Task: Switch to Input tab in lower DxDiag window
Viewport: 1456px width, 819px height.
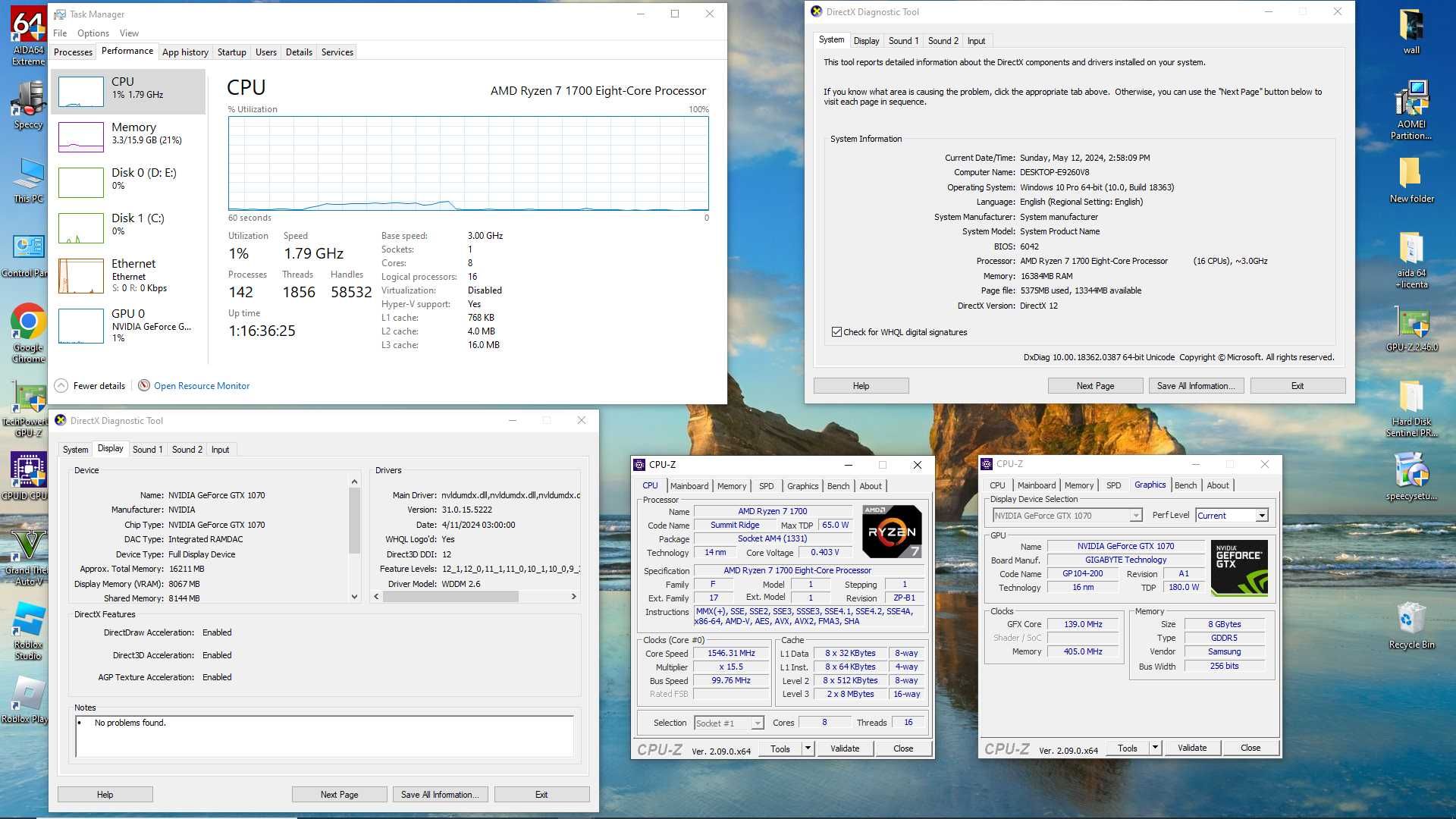Action: click(220, 450)
